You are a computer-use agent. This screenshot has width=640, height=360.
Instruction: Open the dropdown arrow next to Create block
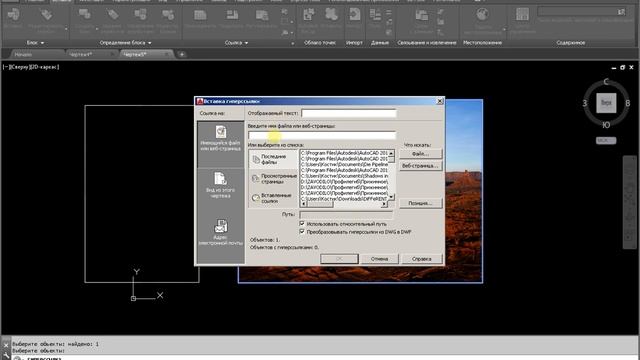97,29
